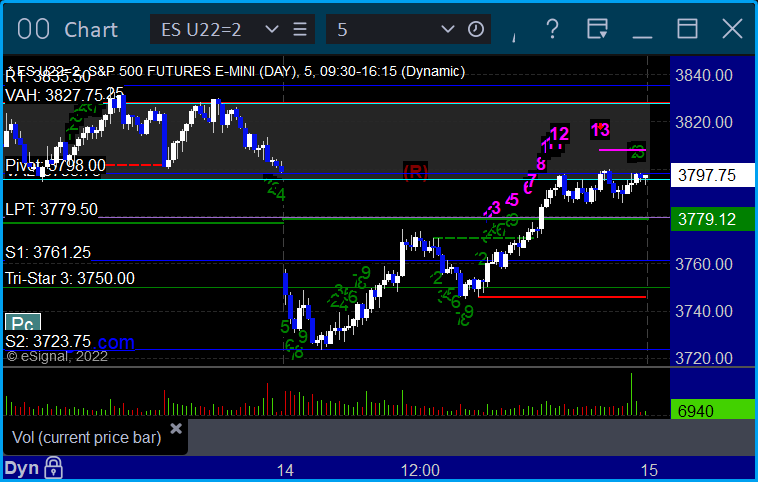This screenshot has width=758, height=482.
Task: Click the Vol (current price bar) label
Action: [x=87, y=438]
